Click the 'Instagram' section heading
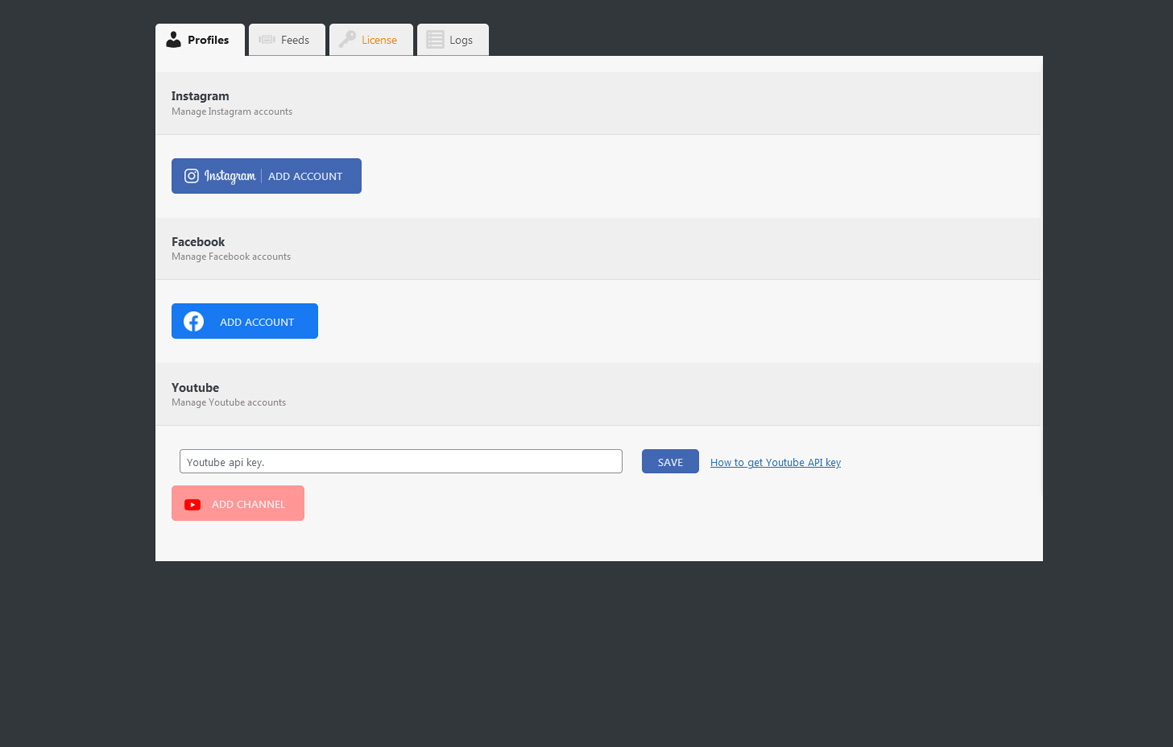1173x747 pixels. tap(200, 96)
